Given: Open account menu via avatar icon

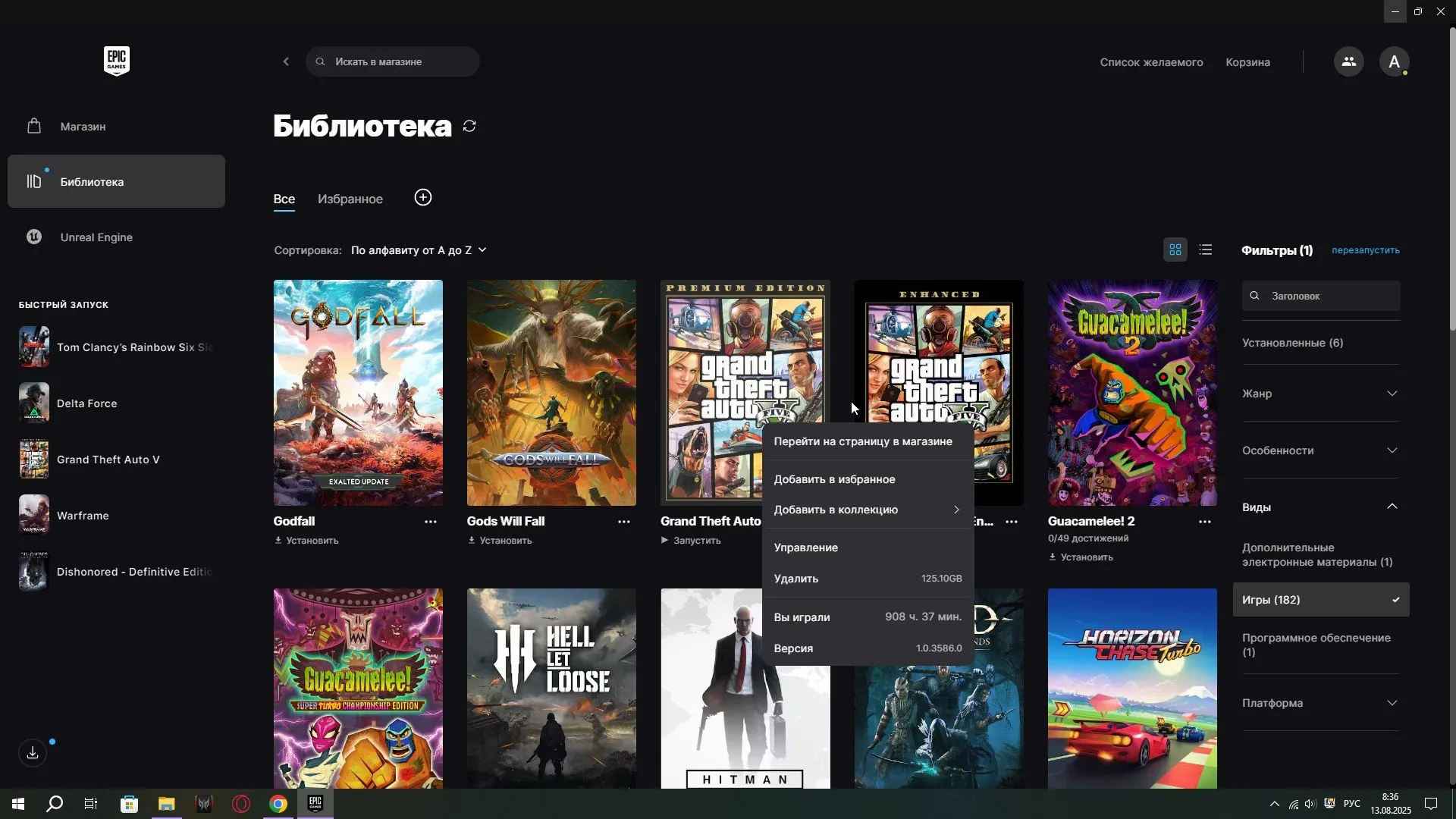Looking at the screenshot, I should pos(1395,61).
